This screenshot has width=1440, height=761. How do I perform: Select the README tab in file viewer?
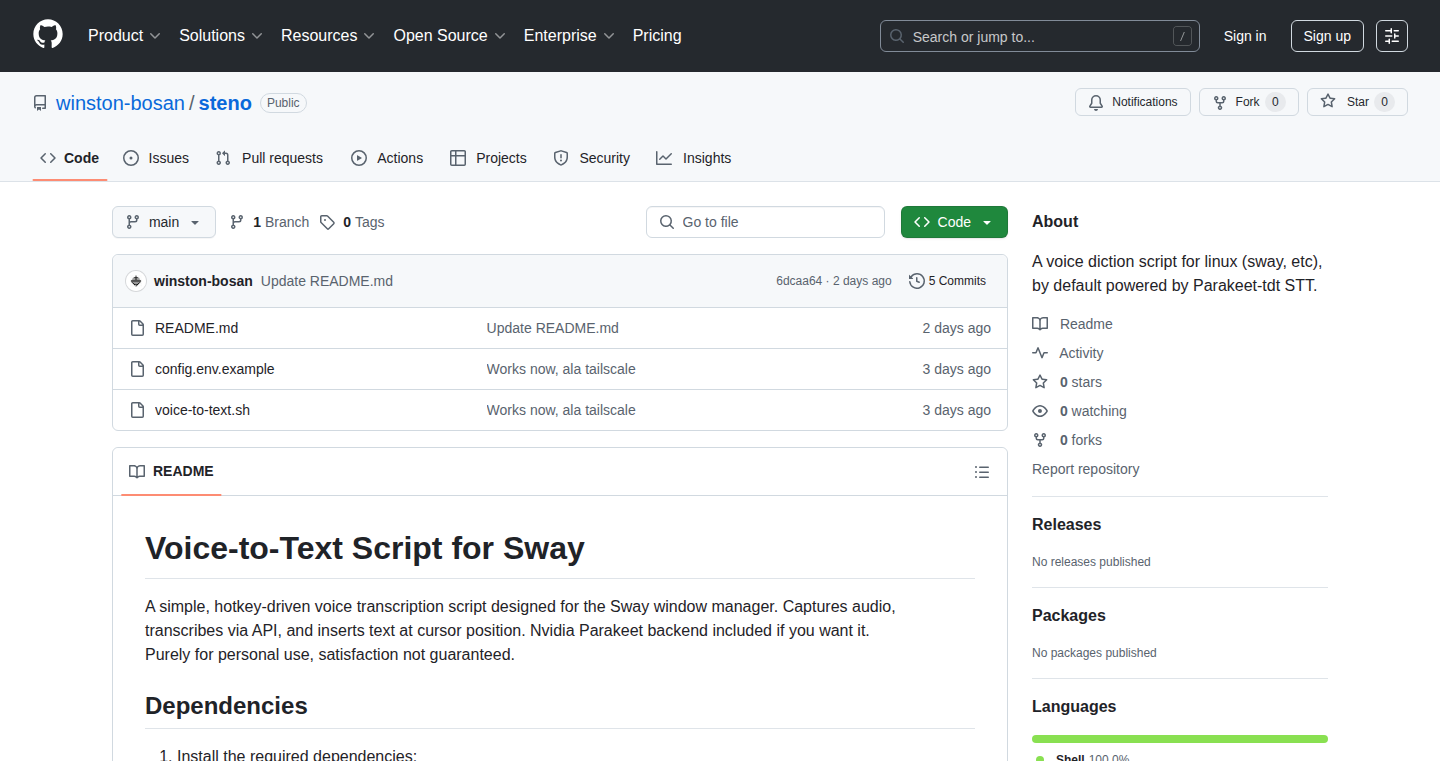171,471
